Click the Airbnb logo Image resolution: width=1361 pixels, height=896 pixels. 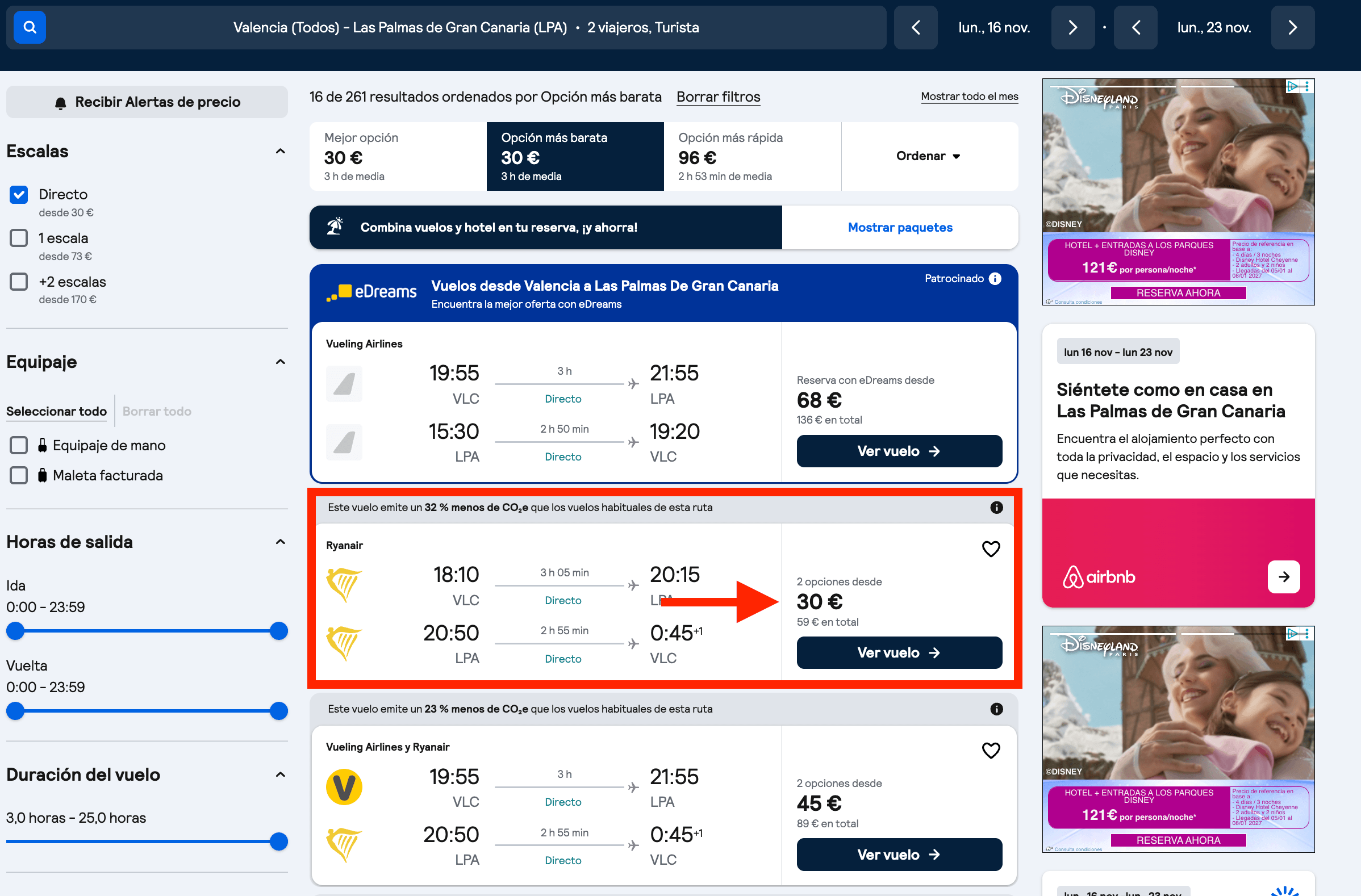pyautogui.click(x=1099, y=577)
